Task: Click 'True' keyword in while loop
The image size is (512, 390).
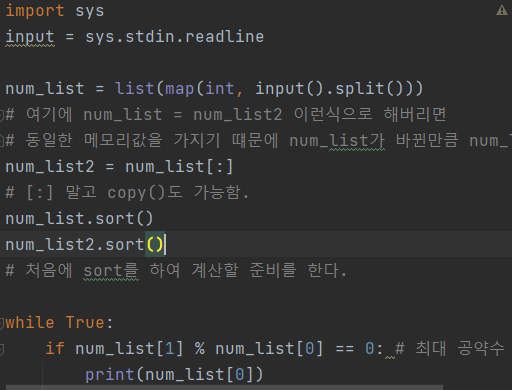Action: click(x=85, y=322)
